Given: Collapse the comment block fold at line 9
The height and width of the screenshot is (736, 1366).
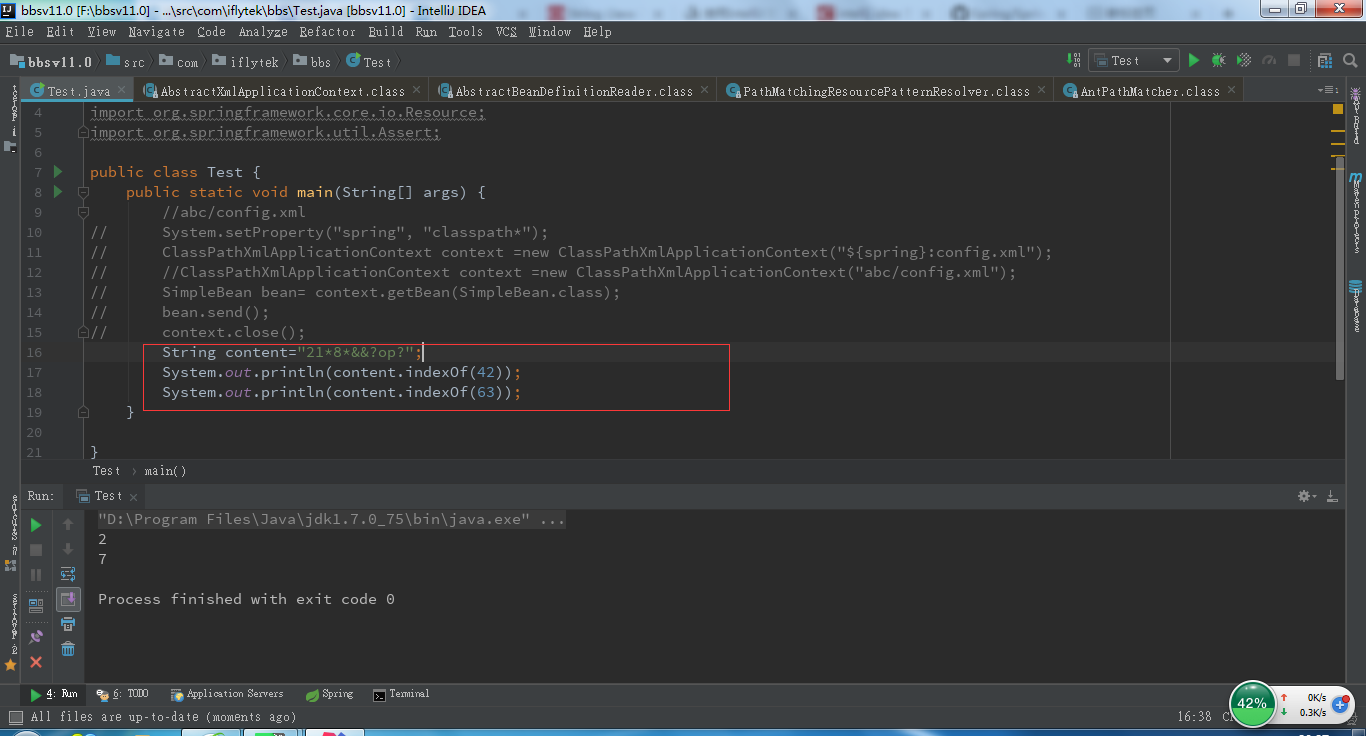Looking at the screenshot, I should tap(84, 212).
